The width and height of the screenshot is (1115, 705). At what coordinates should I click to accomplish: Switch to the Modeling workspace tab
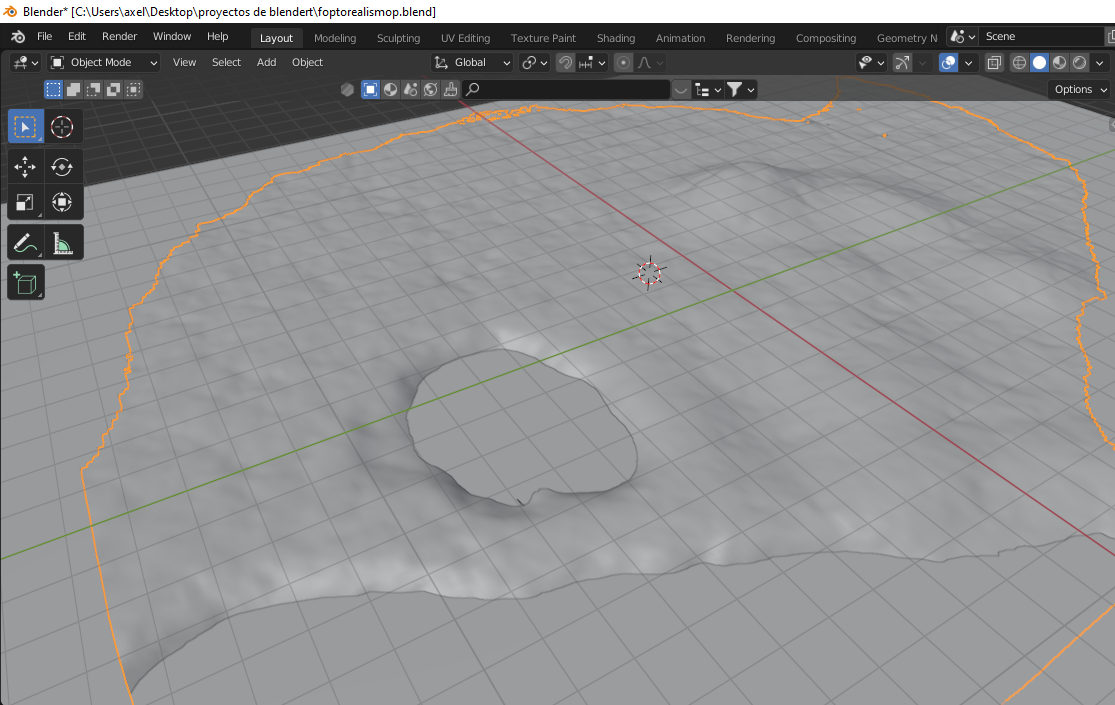click(335, 38)
